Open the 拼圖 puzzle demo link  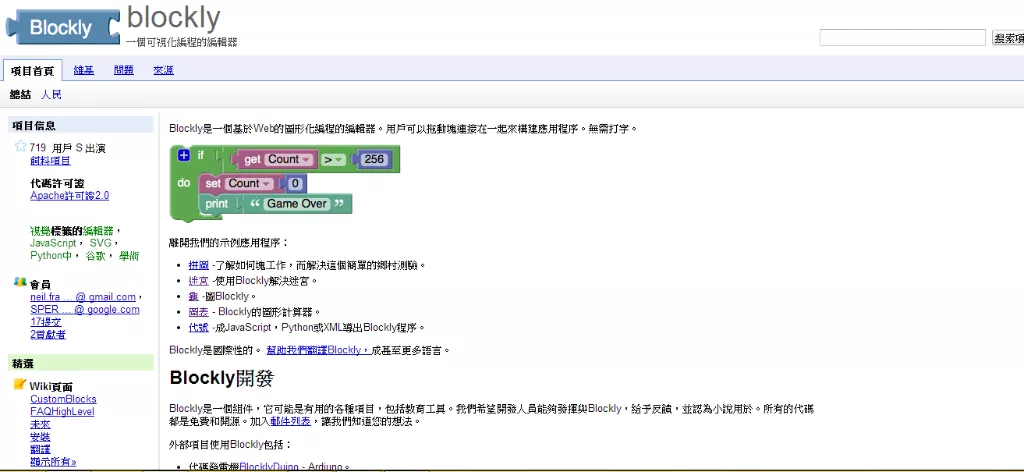point(199,265)
